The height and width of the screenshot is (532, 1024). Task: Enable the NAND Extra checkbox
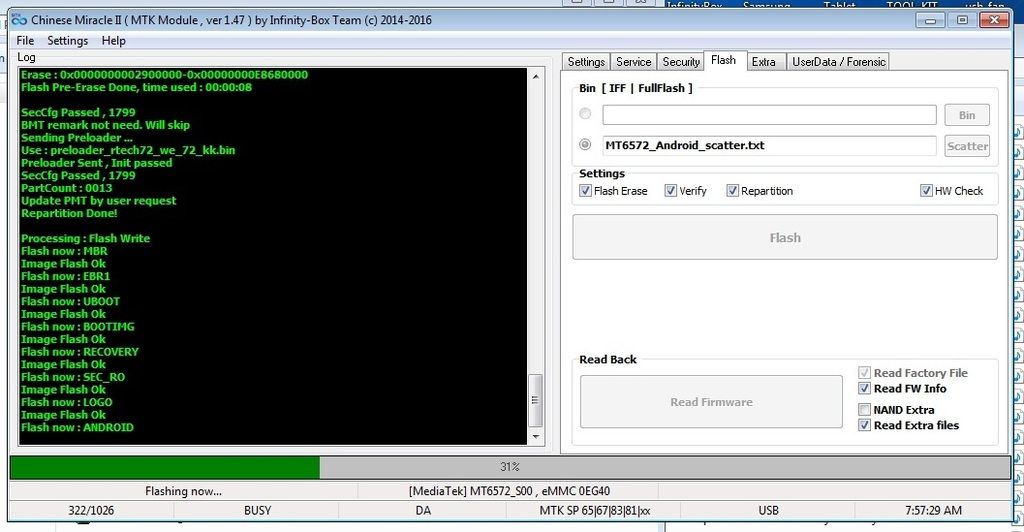(865, 410)
